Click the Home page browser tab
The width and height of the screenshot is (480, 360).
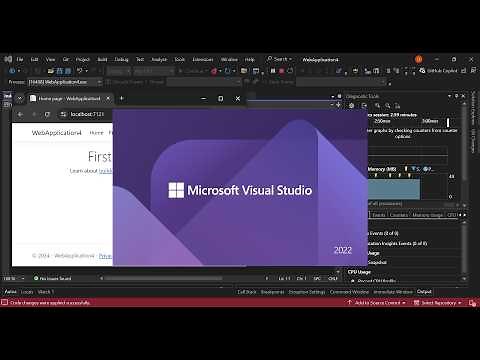tap(69, 99)
